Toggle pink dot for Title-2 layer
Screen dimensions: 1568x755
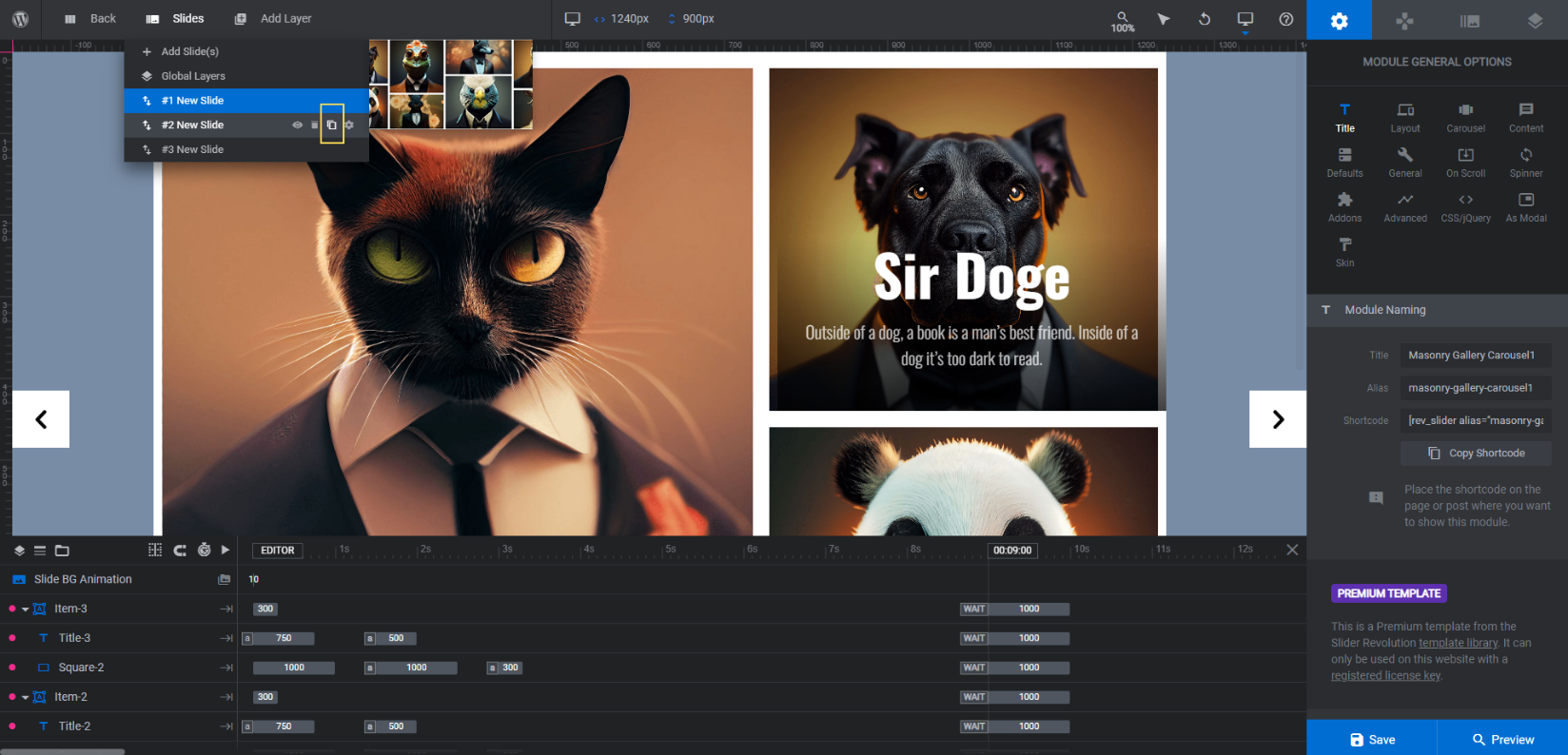[11, 726]
